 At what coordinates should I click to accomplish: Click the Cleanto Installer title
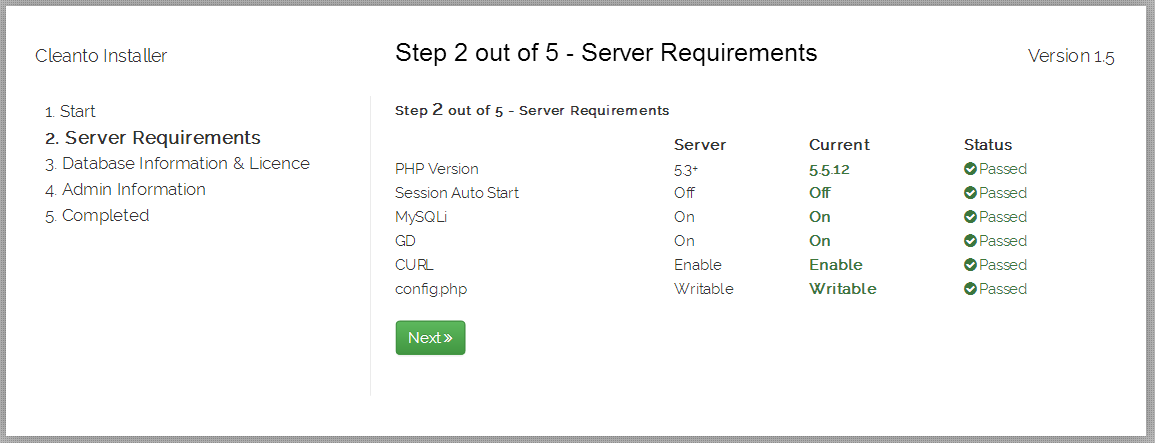pyautogui.click(x=101, y=56)
